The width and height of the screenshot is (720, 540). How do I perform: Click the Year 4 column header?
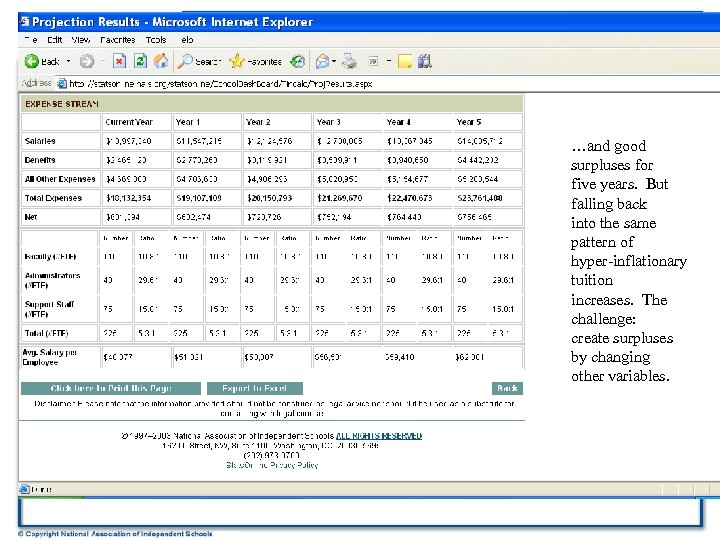[x=399, y=122]
